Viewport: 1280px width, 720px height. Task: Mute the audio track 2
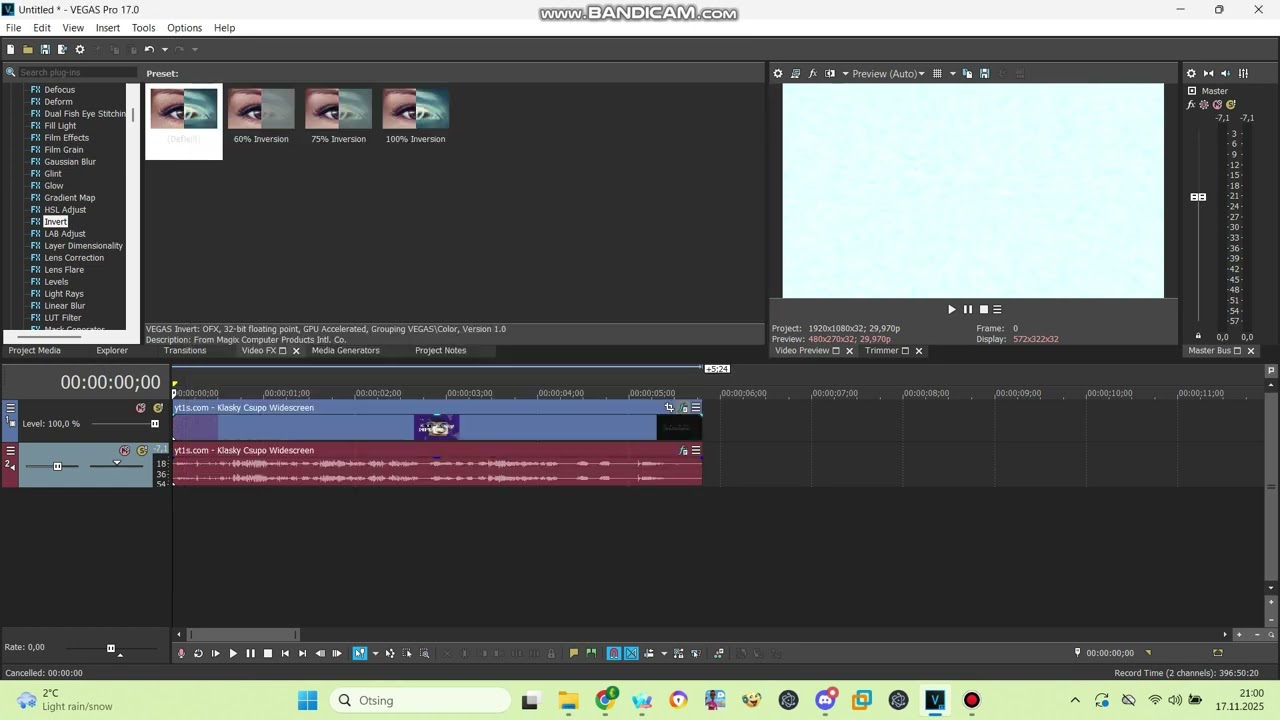pos(125,451)
